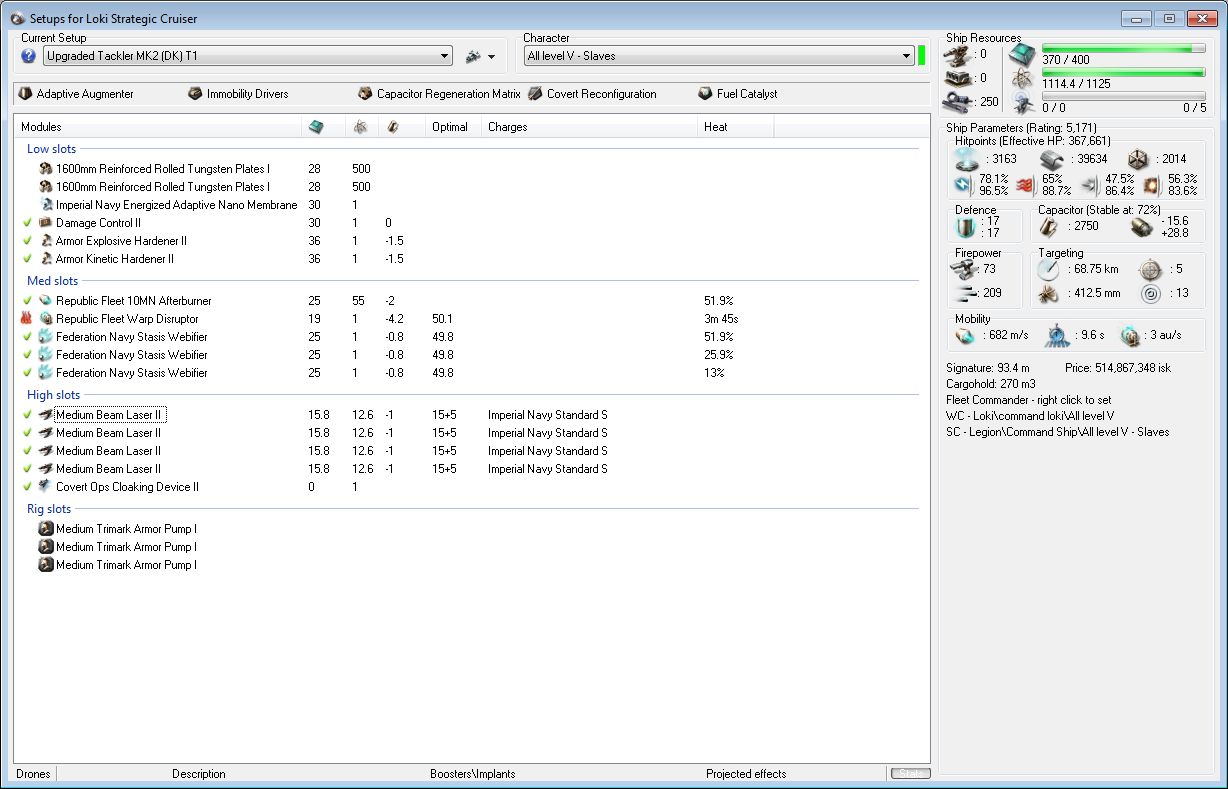This screenshot has width=1228, height=789.
Task: Toggle the overheat flame on Republic Fleet Warp Disruptor
Action: click(x=27, y=319)
